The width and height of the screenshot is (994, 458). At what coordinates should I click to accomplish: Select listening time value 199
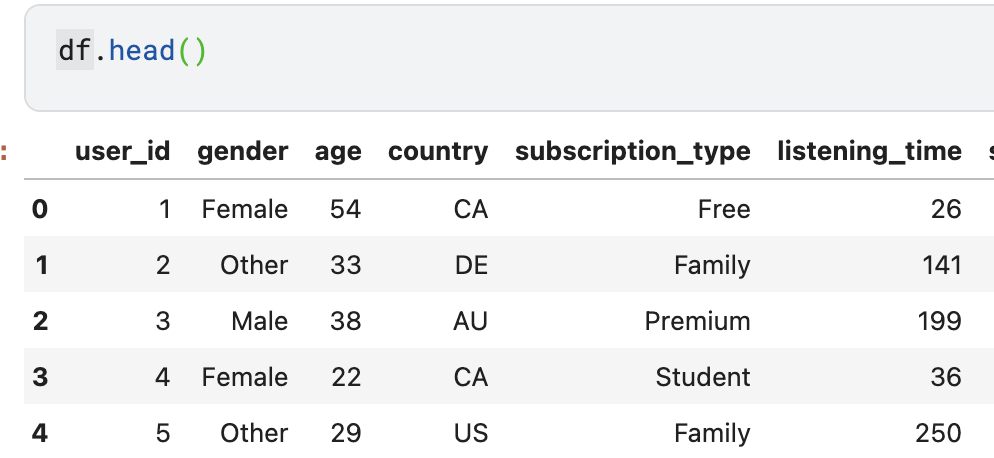point(938,321)
